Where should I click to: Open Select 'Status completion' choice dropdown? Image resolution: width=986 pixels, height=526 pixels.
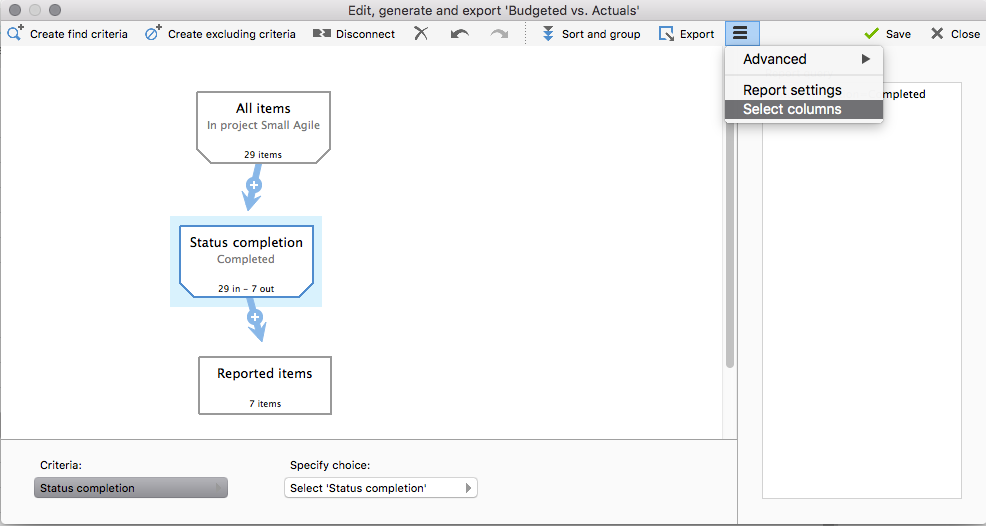[380, 488]
